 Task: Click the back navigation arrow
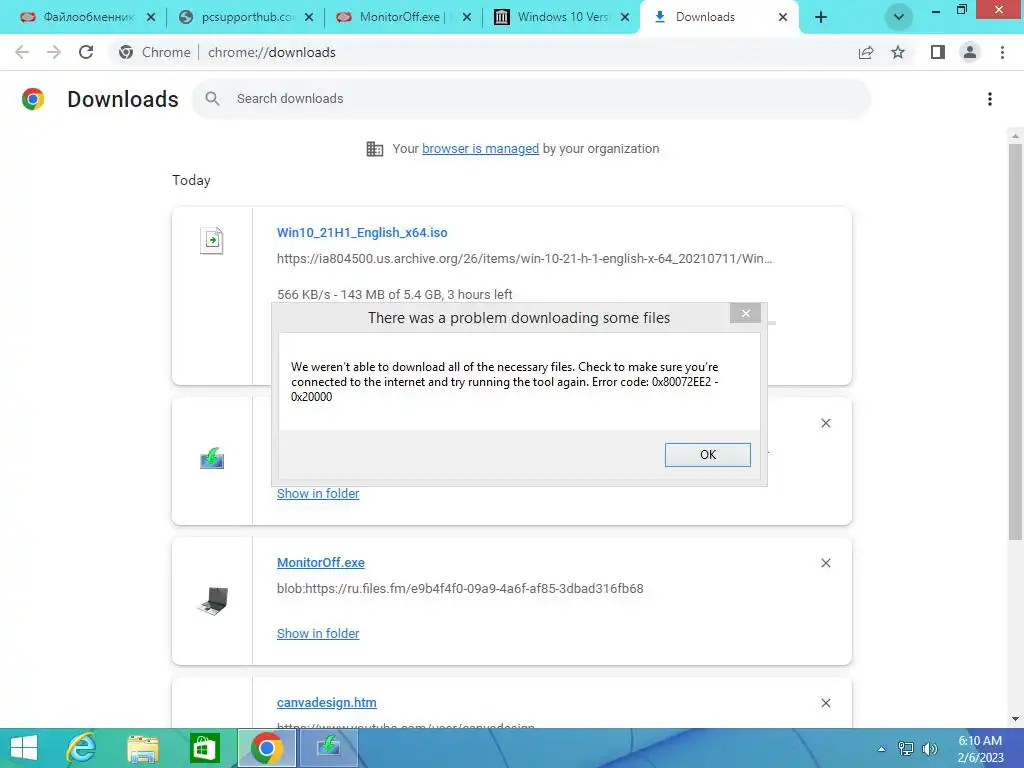click(22, 52)
